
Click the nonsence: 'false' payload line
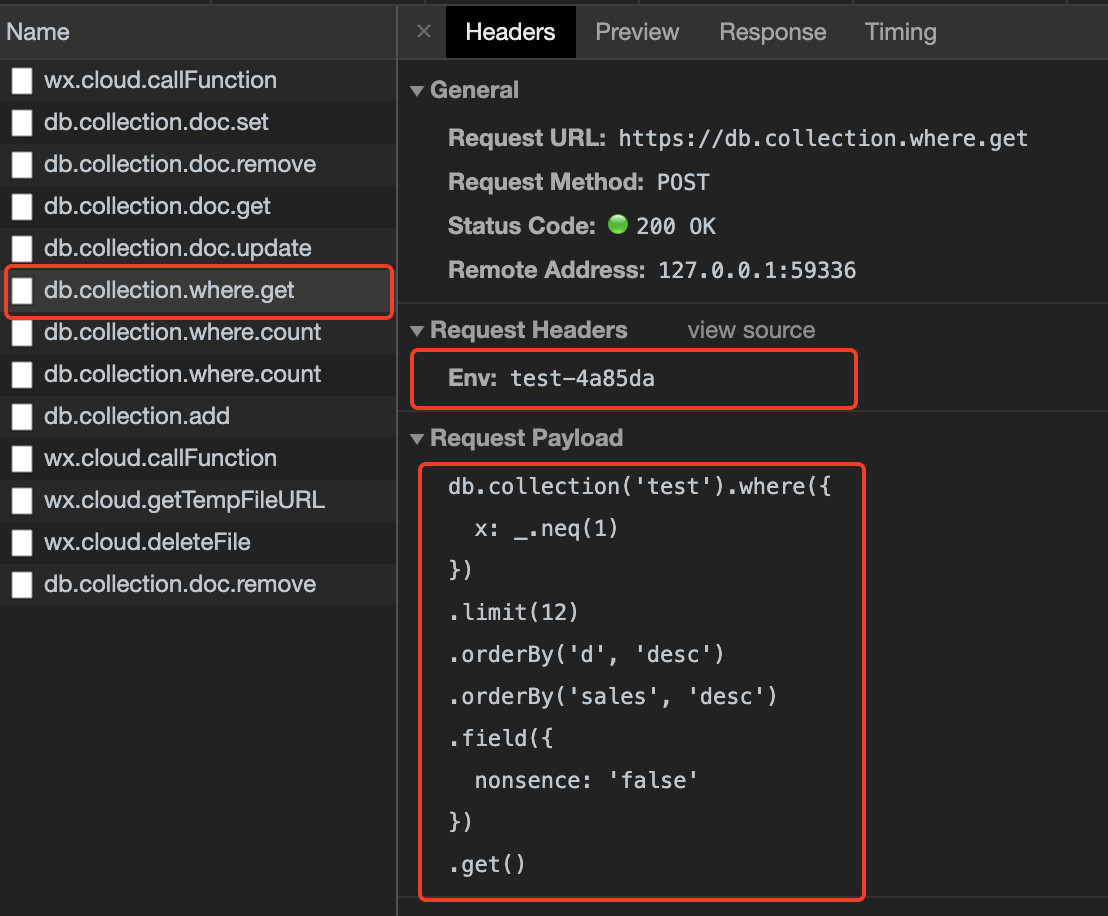[587, 780]
